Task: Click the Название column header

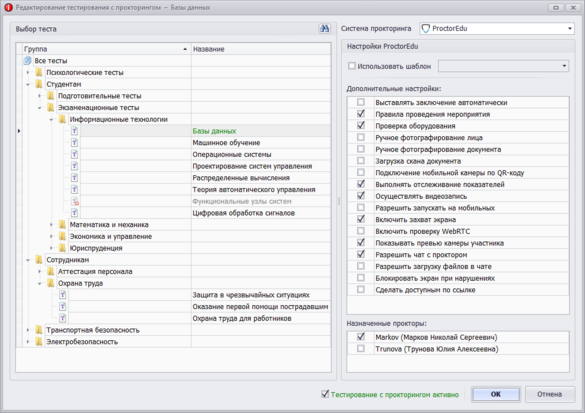Action: pyautogui.click(x=261, y=49)
